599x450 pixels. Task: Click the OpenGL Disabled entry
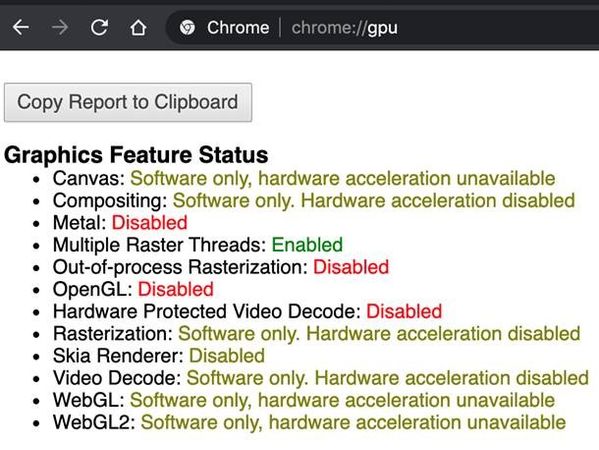pyautogui.click(x=175, y=289)
